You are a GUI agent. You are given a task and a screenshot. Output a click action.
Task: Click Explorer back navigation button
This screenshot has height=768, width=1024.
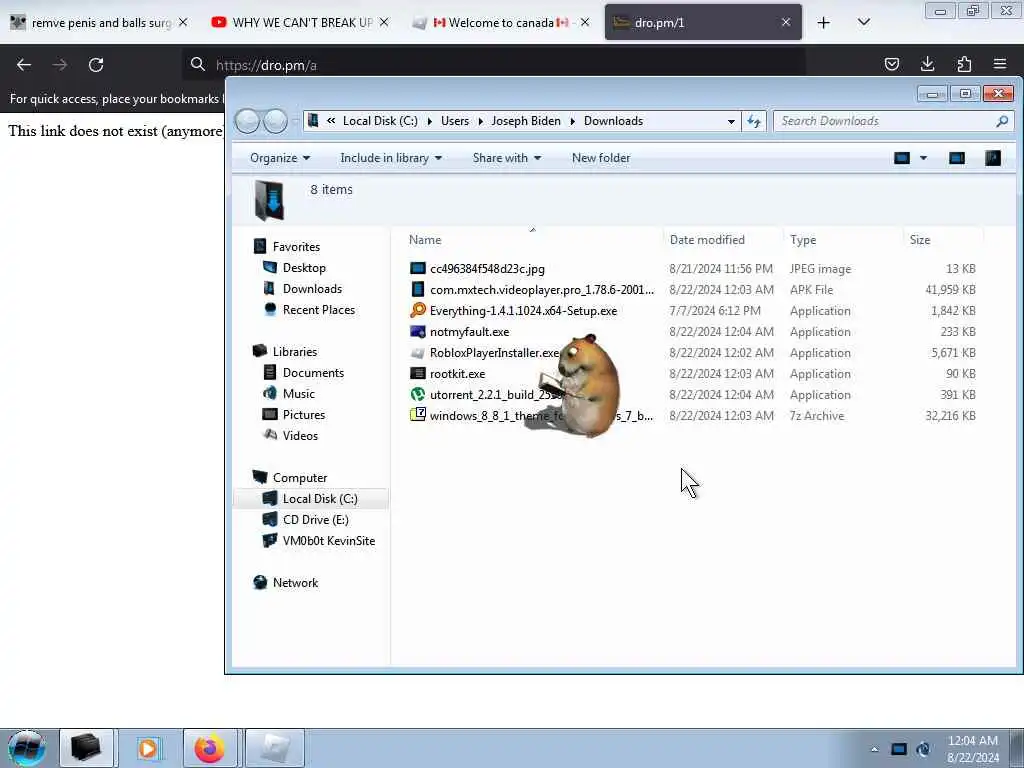click(248, 121)
